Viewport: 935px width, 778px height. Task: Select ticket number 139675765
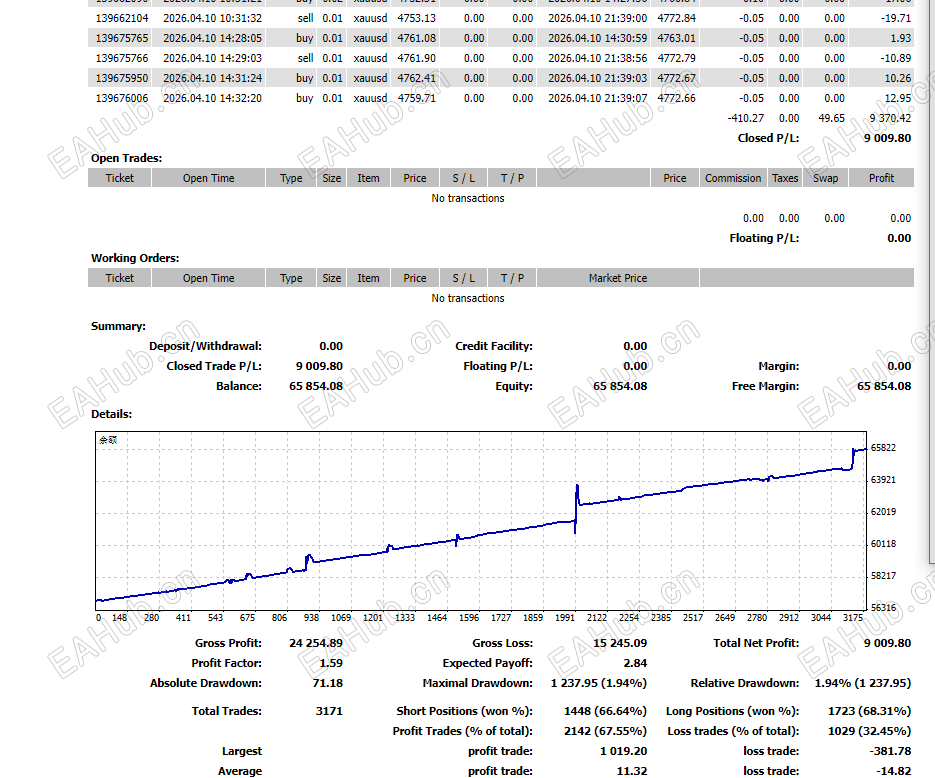[x=122, y=38]
